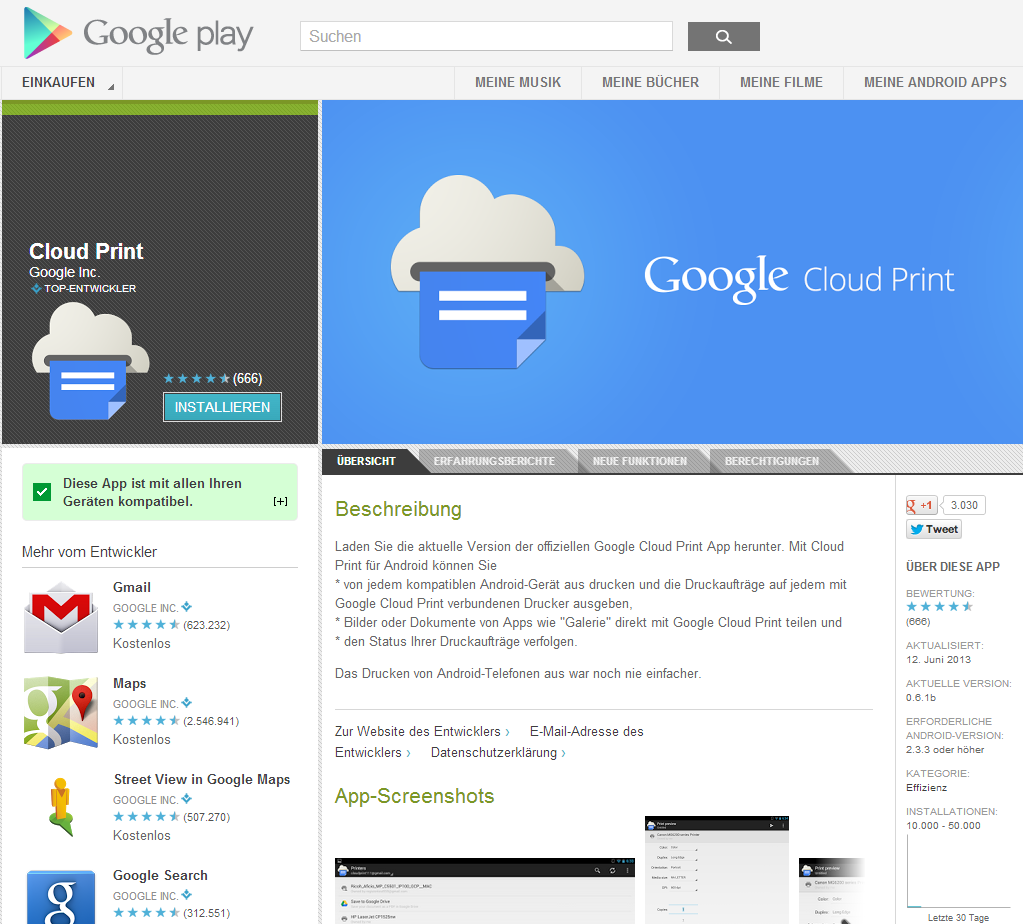Open the wide printers list screenshot thumbnail
This screenshot has height=924, width=1023.
[485, 891]
